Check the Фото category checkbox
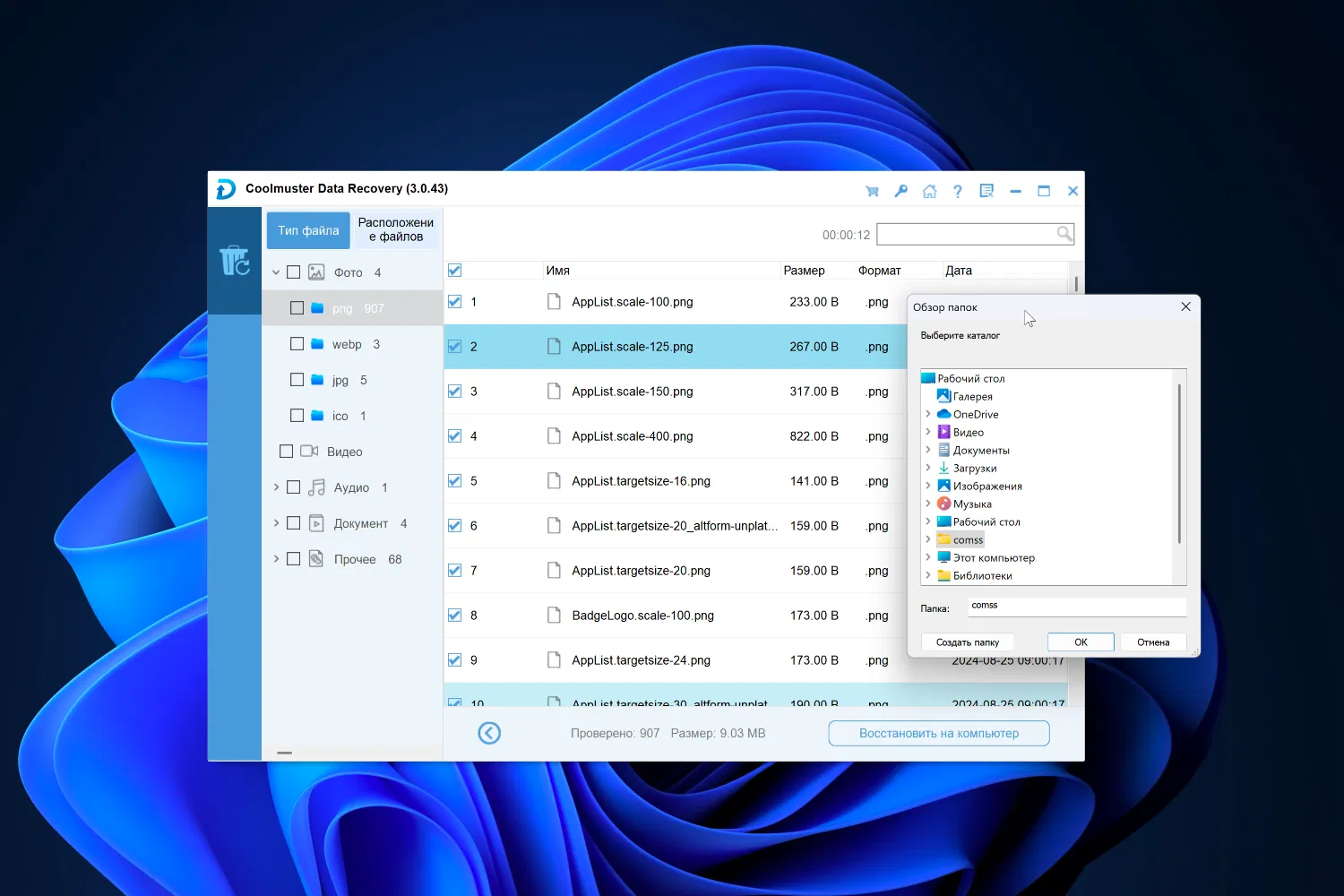Viewport: 1344px width, 896px height. coord(293,272)
